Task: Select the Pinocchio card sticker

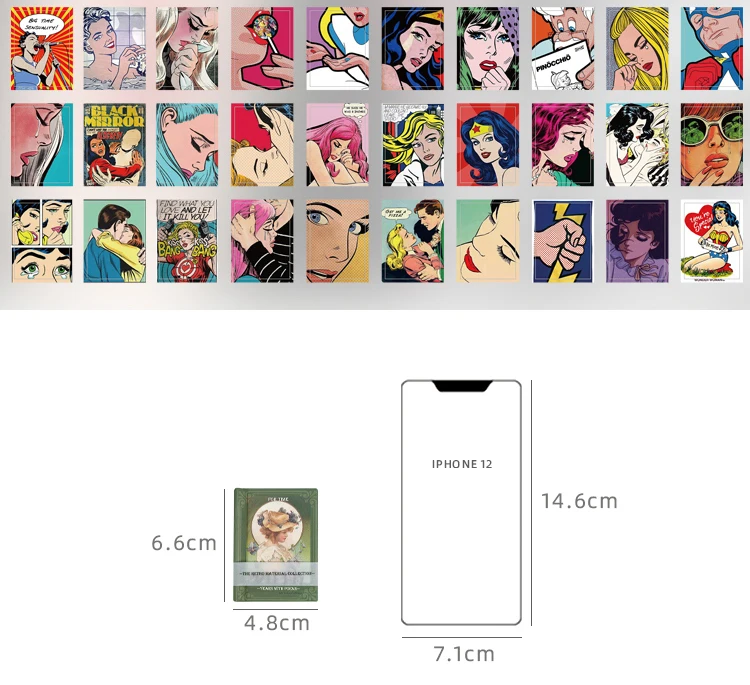Action: (x=562, y=48)
